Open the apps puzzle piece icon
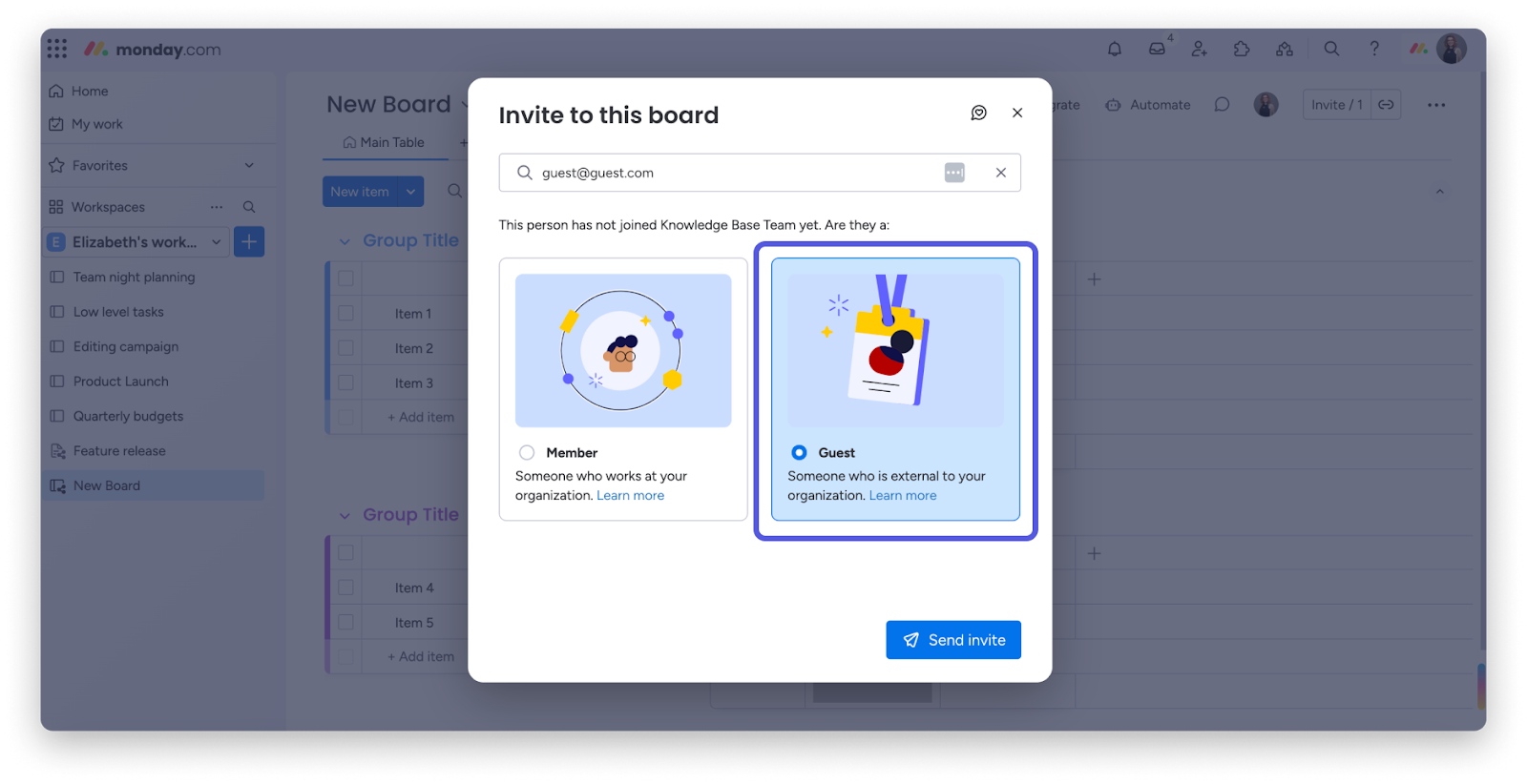 [1242, 49]
